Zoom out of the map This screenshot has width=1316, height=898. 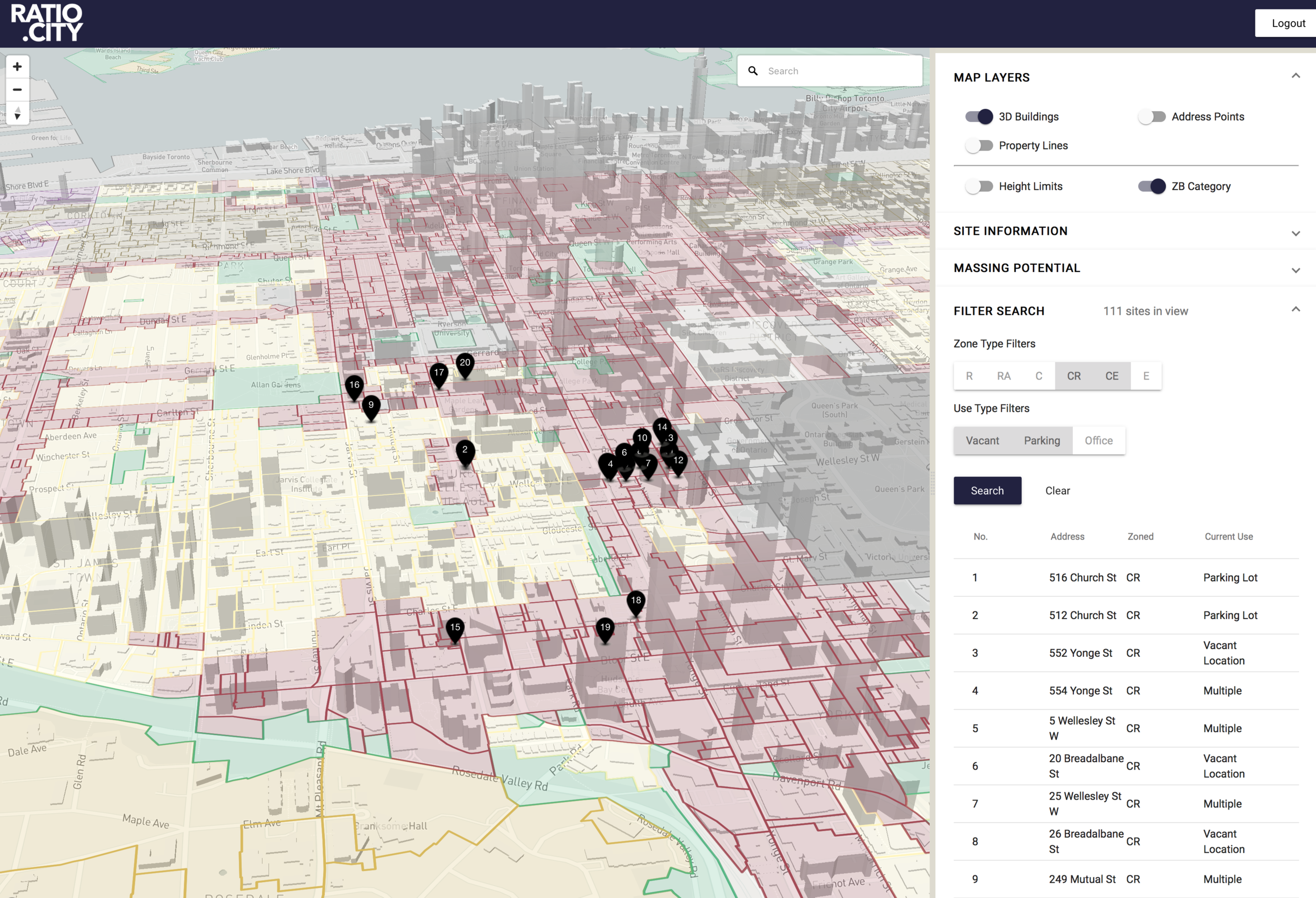[x=17, y=89]
